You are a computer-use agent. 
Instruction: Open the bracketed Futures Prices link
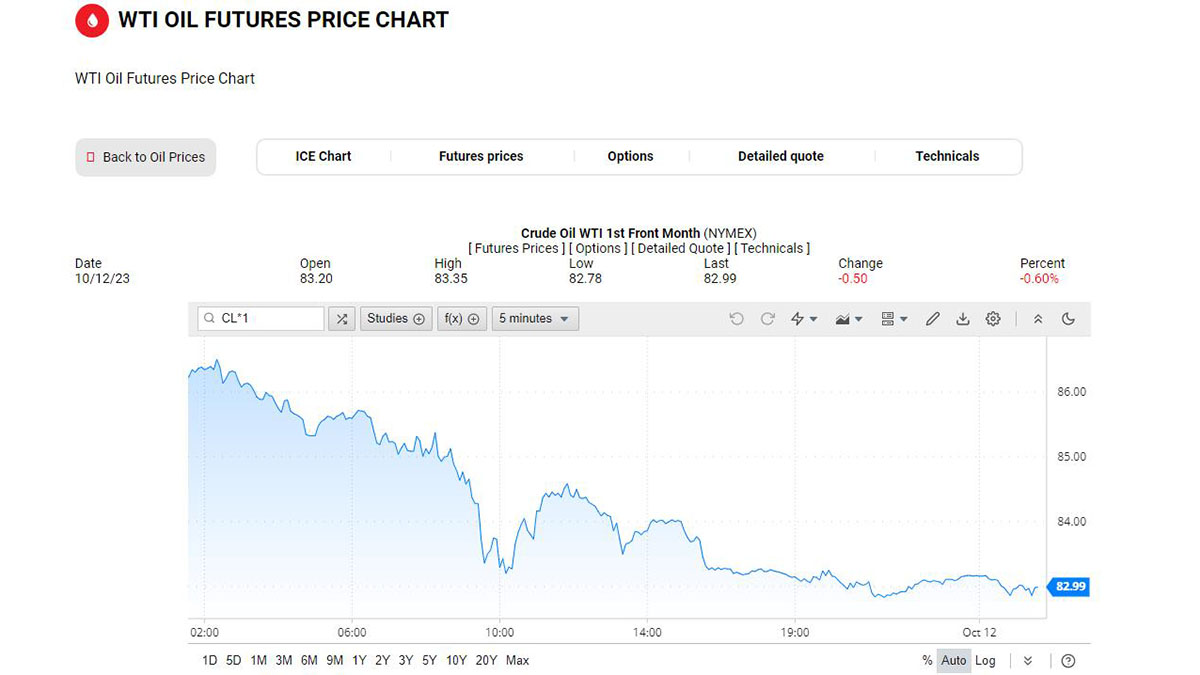point(517,248)
